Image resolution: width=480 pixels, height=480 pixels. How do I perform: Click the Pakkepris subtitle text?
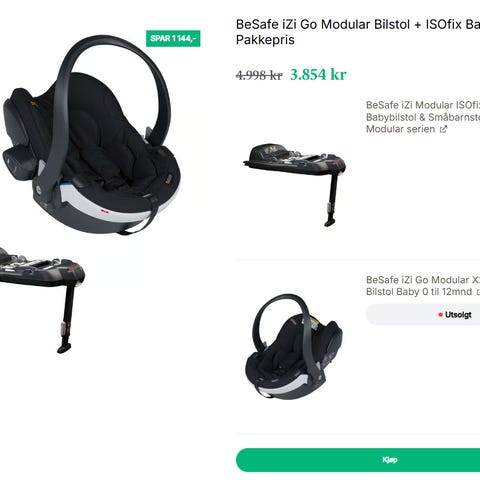pos(265,40)
